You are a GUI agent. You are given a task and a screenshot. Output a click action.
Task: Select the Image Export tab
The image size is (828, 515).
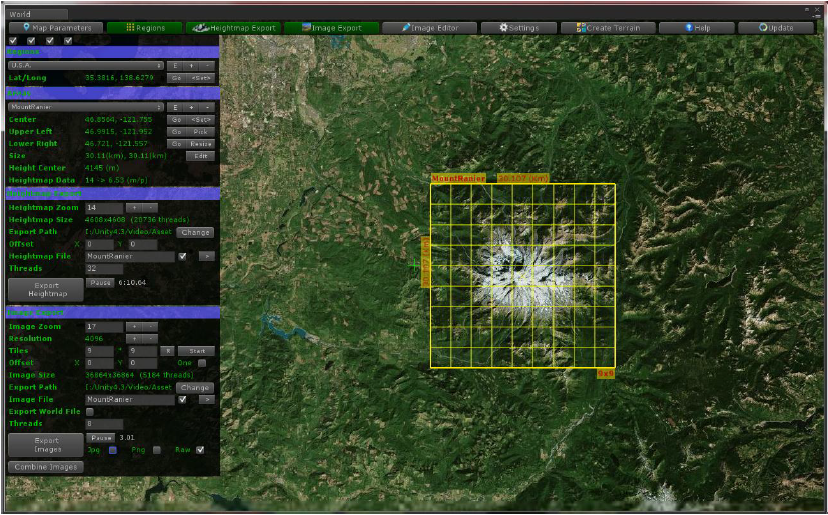(332, 28)
